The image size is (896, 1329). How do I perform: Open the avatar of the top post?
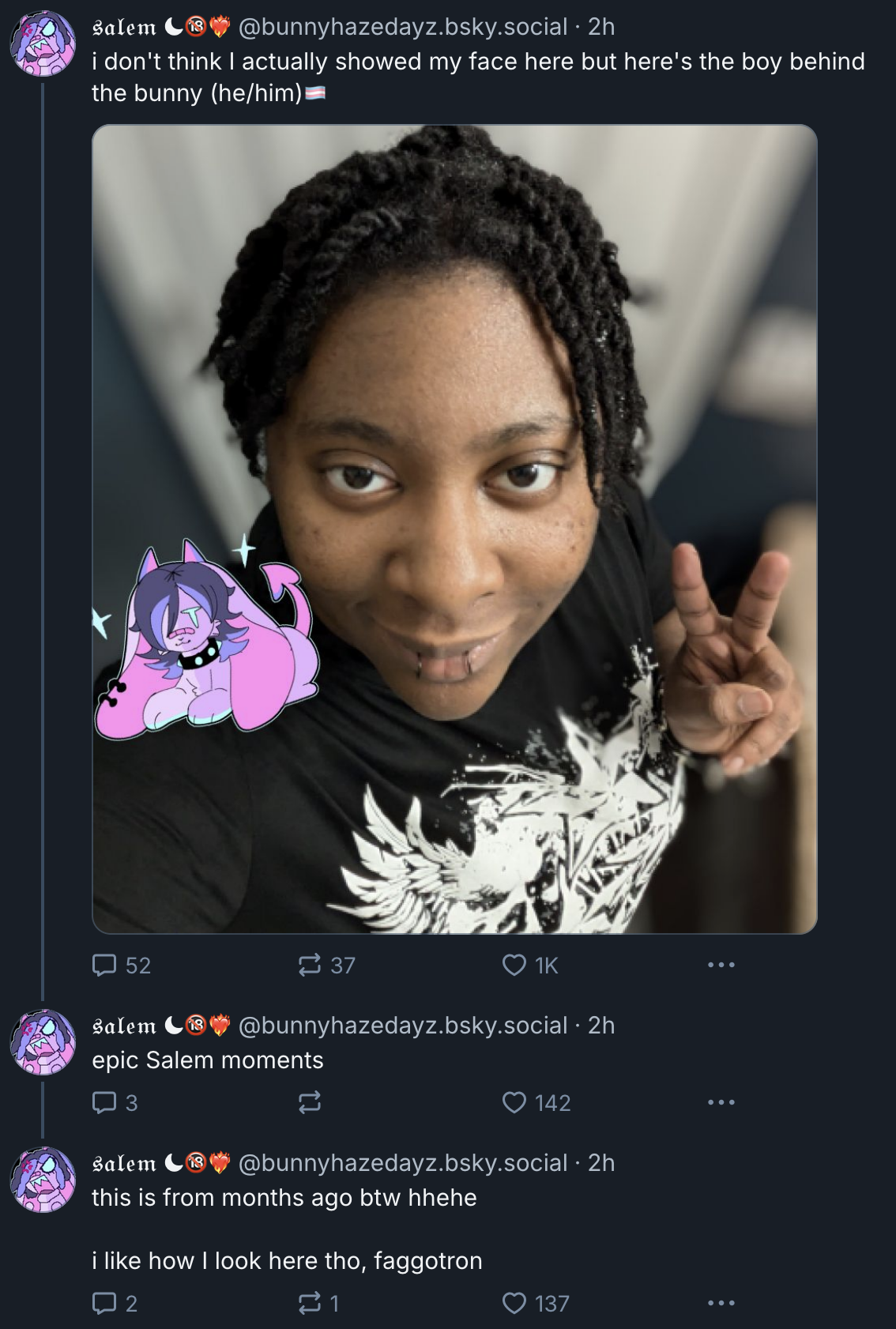[x=43, y=43]
